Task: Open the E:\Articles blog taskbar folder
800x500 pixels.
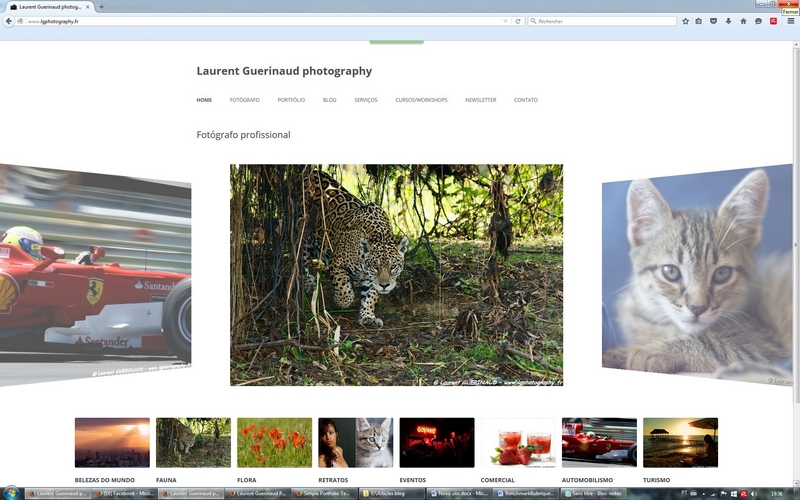Action: point(392,494)
